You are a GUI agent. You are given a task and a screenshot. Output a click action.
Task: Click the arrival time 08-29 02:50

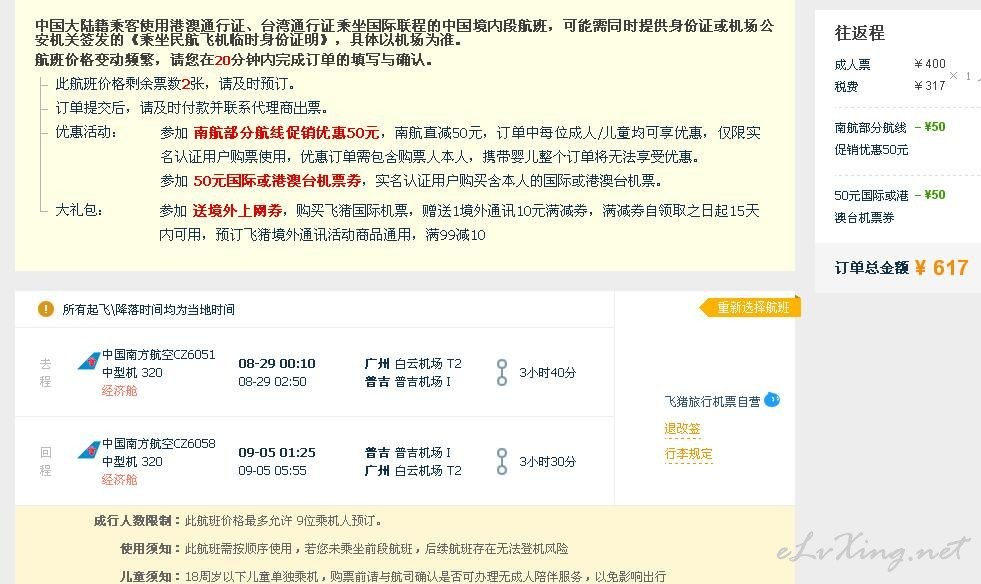[272, 382]
